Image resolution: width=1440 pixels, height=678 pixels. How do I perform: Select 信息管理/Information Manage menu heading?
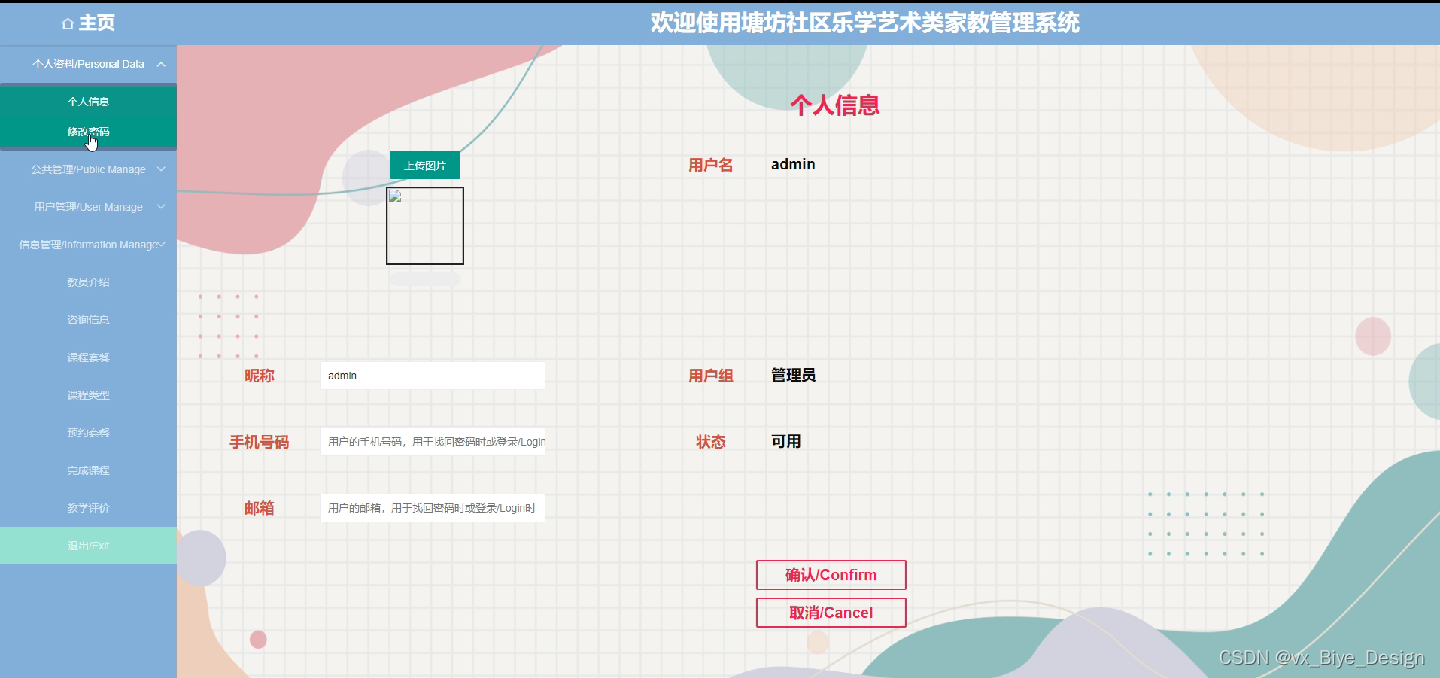88,244
